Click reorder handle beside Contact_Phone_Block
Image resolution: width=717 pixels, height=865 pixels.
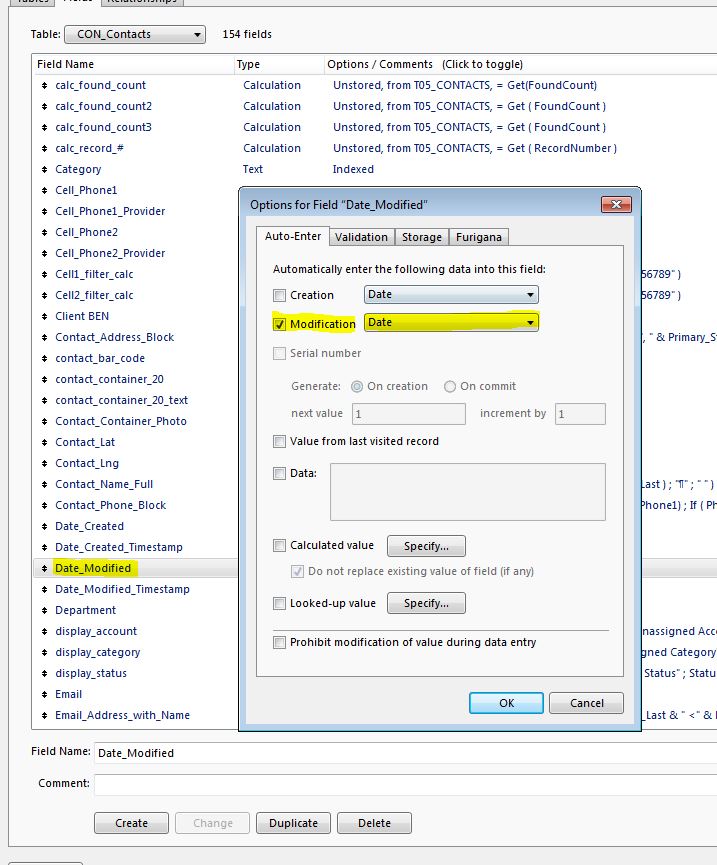(x=44, y=505)
